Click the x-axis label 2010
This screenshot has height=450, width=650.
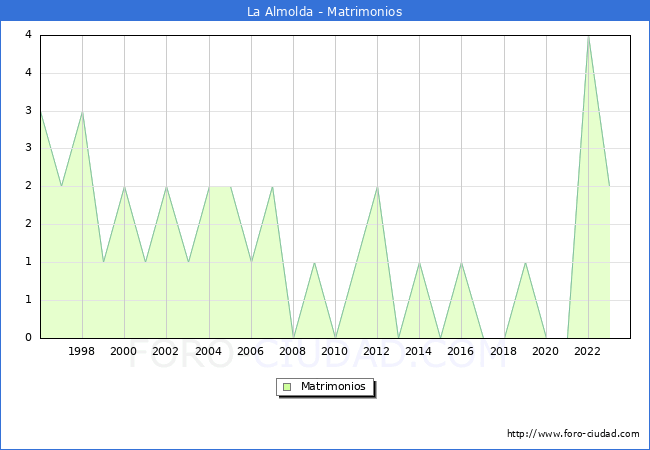[x=335, y=351]
